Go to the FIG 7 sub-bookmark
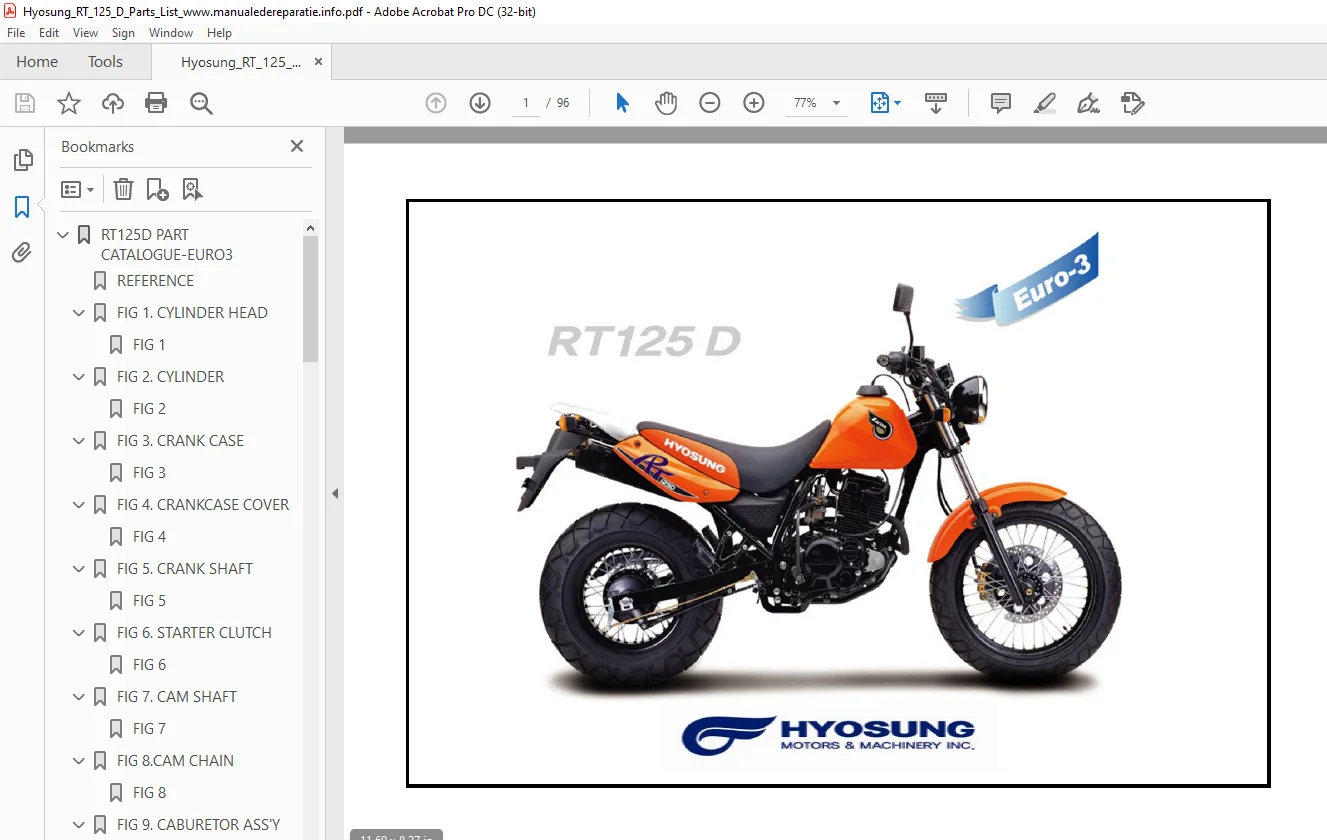Viewport: 1327px width, 840px height. (x=149, y=729)
